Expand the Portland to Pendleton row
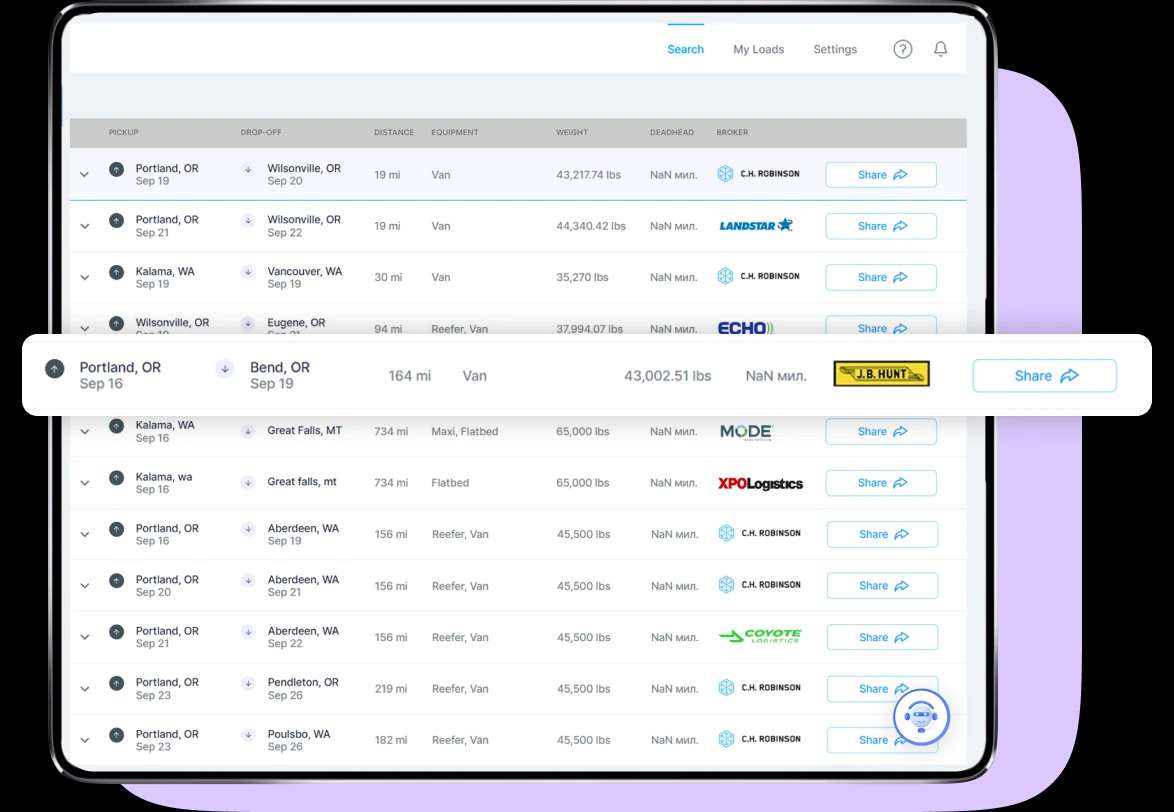 pyautogui.click(x=85, y=689)
